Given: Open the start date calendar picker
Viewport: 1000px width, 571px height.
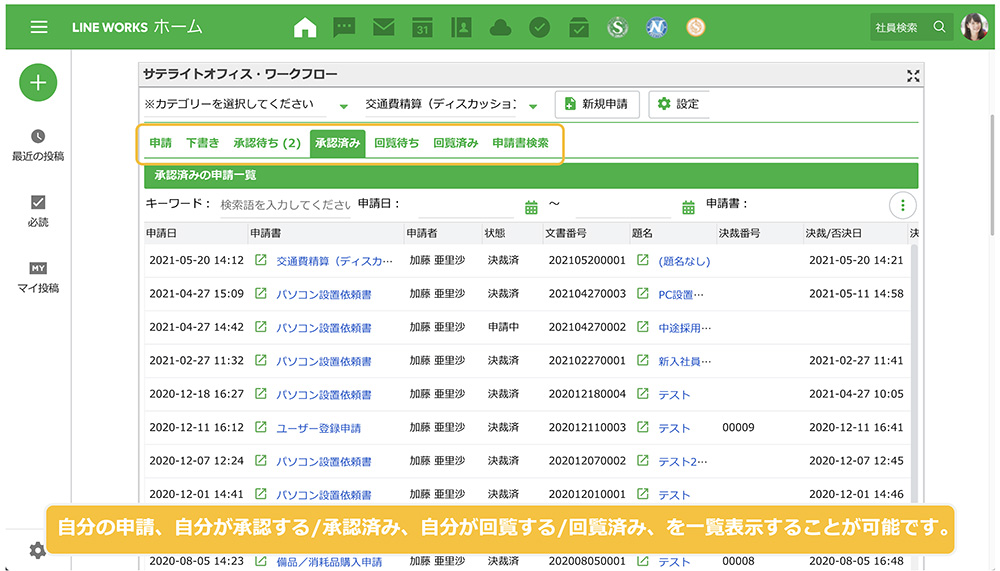Looking at the screenshot, I should [x=532, y=207].
